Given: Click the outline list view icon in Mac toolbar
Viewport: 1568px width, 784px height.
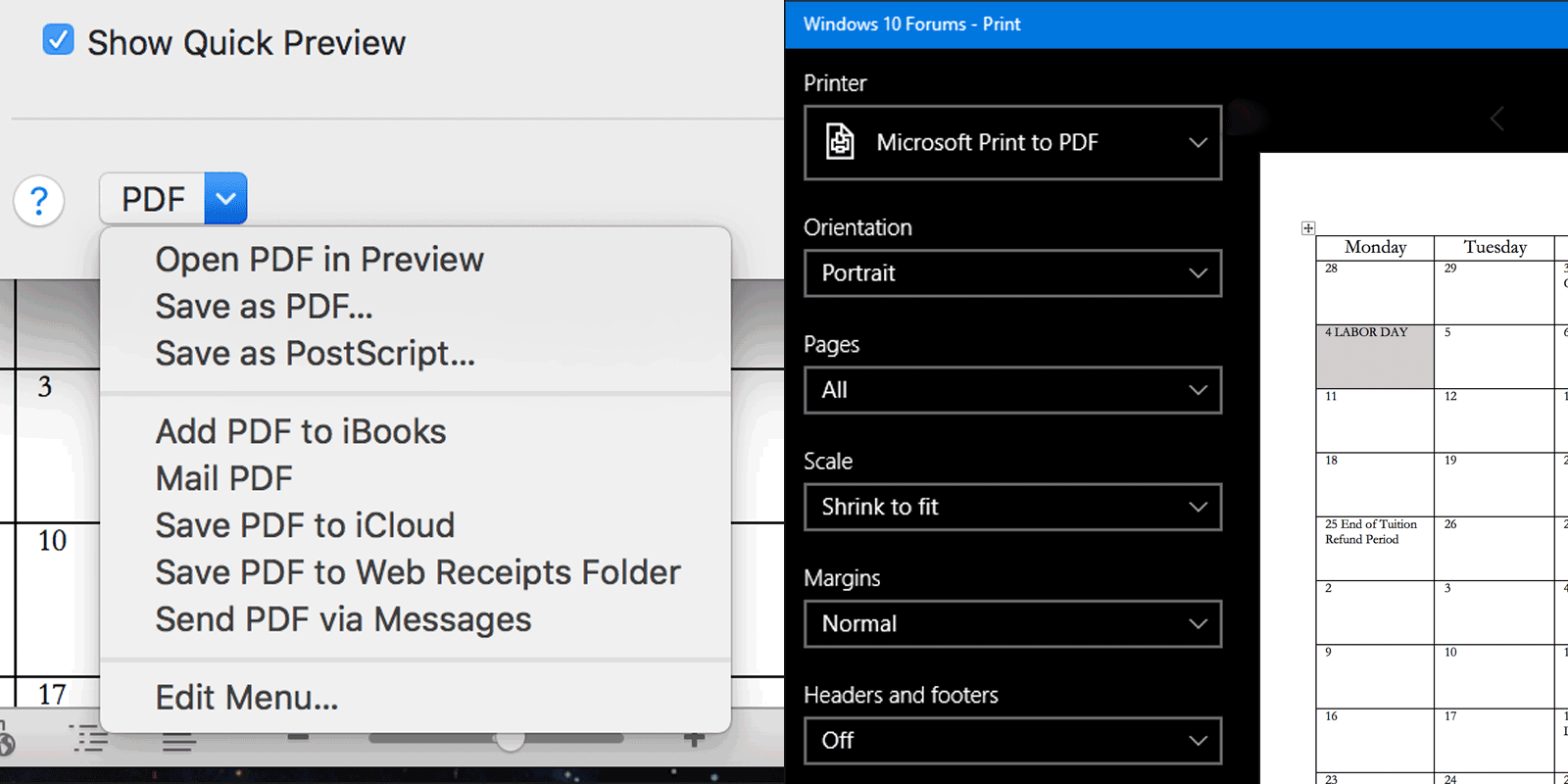Looking at the screenshot, I should (x=89, y=739).
